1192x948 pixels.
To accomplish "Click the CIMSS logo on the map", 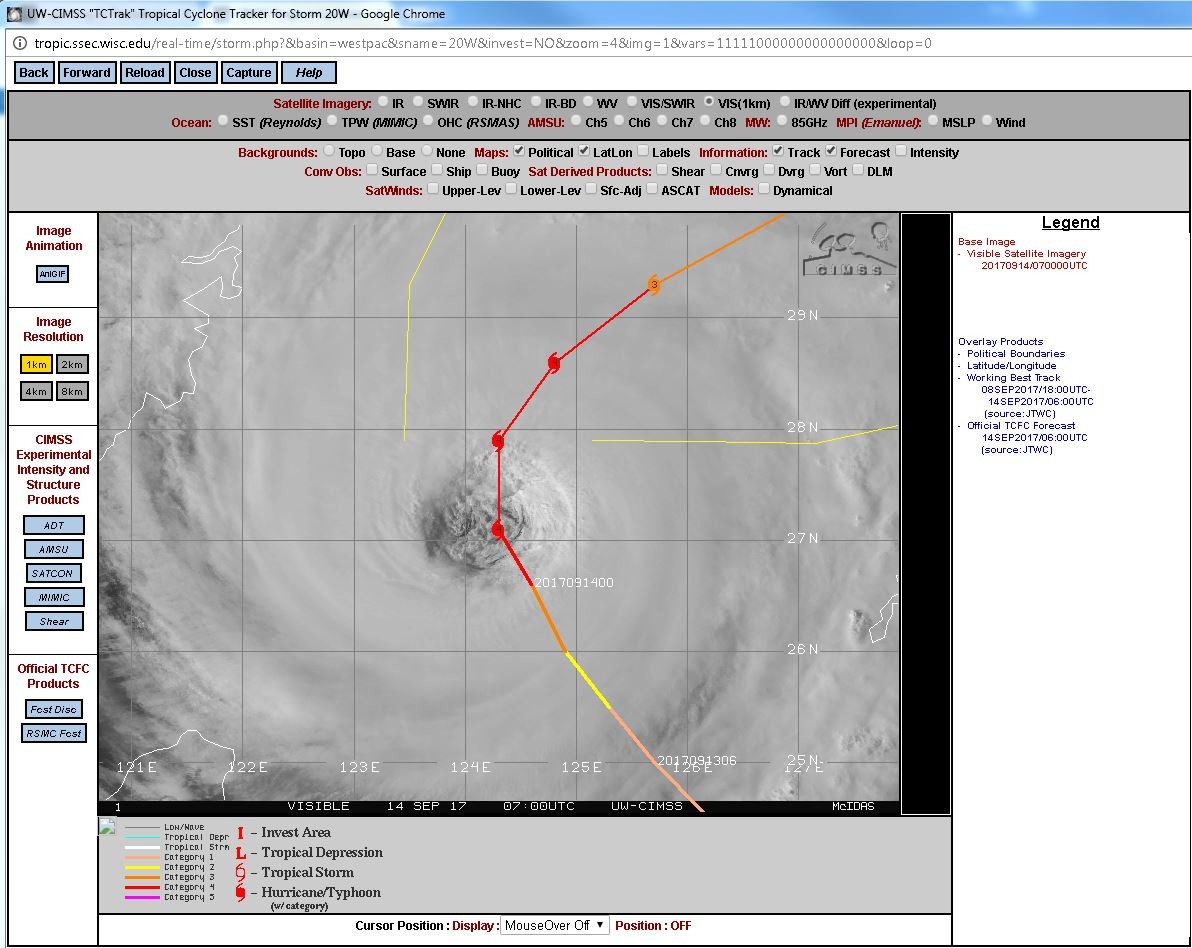I will point(851,249).
